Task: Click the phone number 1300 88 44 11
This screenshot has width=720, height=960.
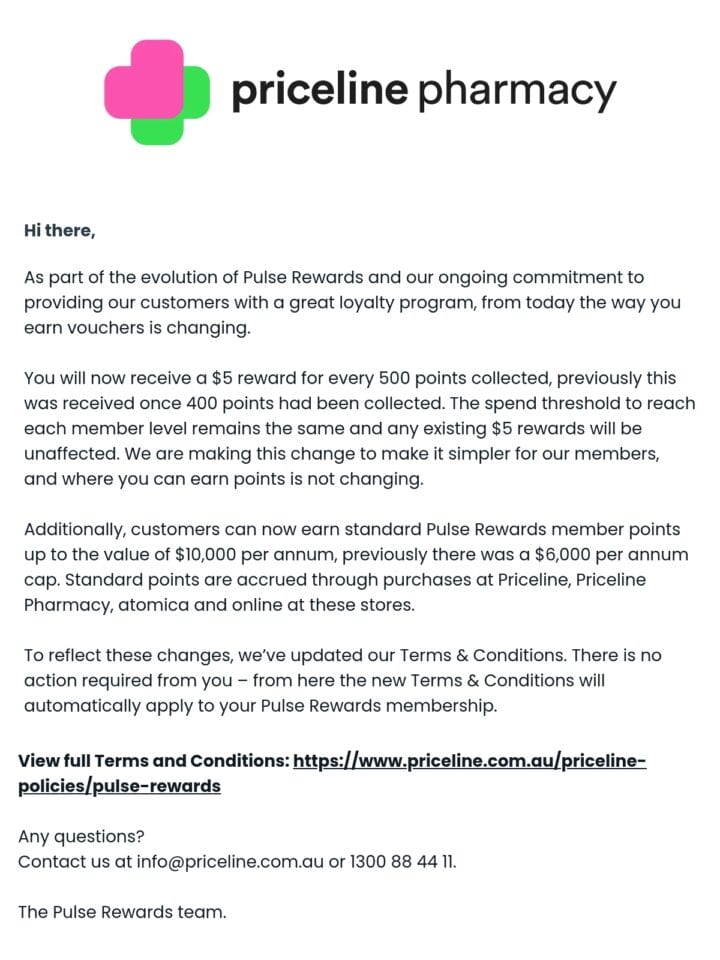Action: [x=402, y=861]
